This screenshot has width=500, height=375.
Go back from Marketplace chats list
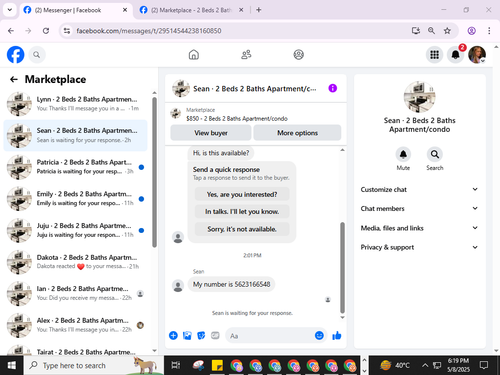coord(14,79)
